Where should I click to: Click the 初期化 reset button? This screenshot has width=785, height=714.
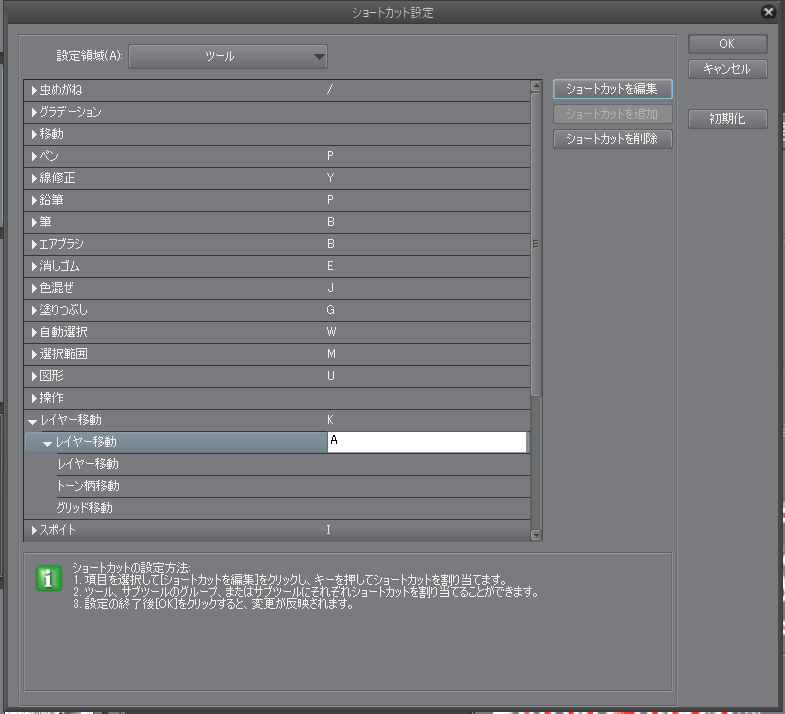pos(727,119)
